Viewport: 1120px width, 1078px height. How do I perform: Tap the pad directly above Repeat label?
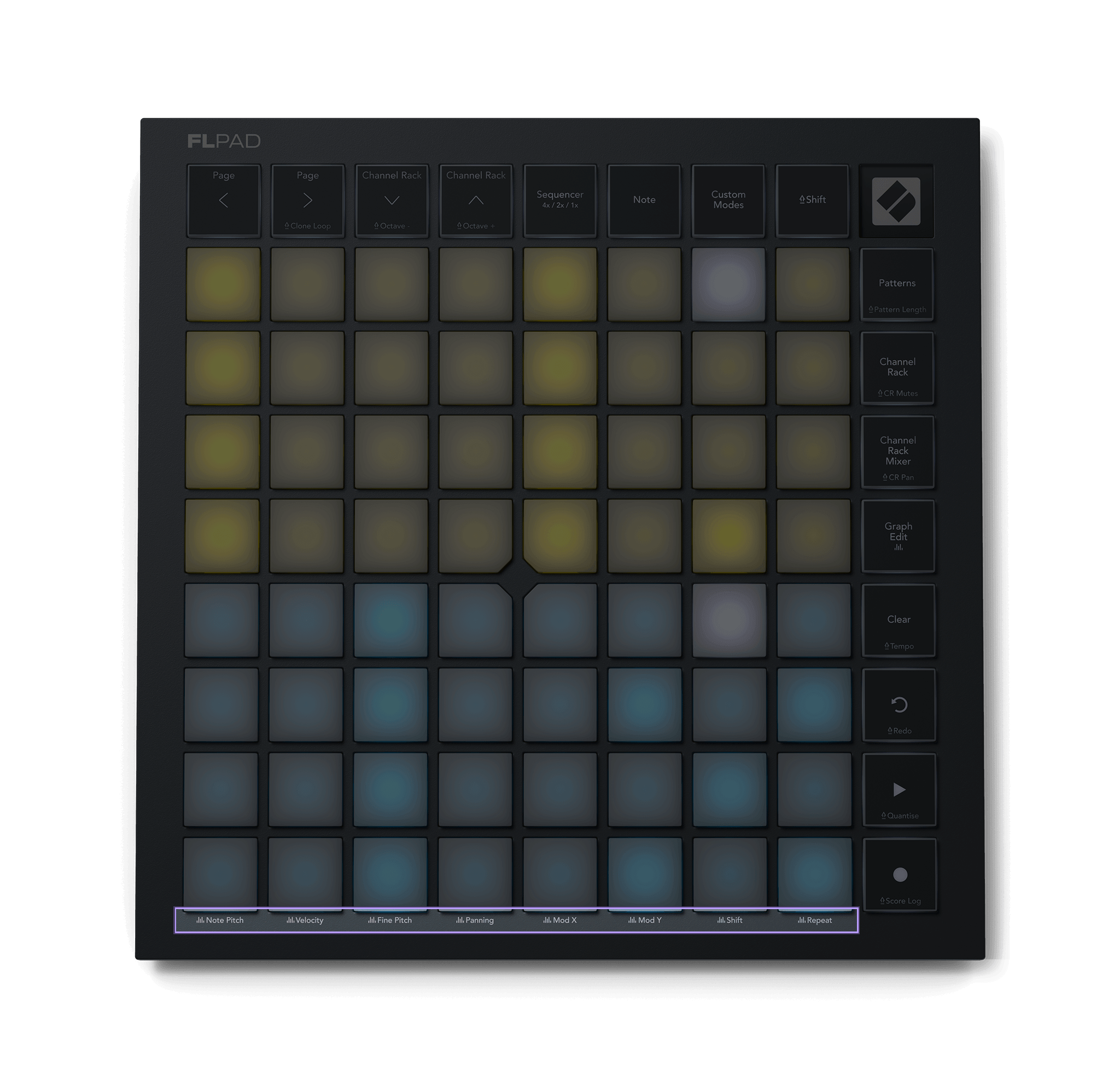(815, 874)
